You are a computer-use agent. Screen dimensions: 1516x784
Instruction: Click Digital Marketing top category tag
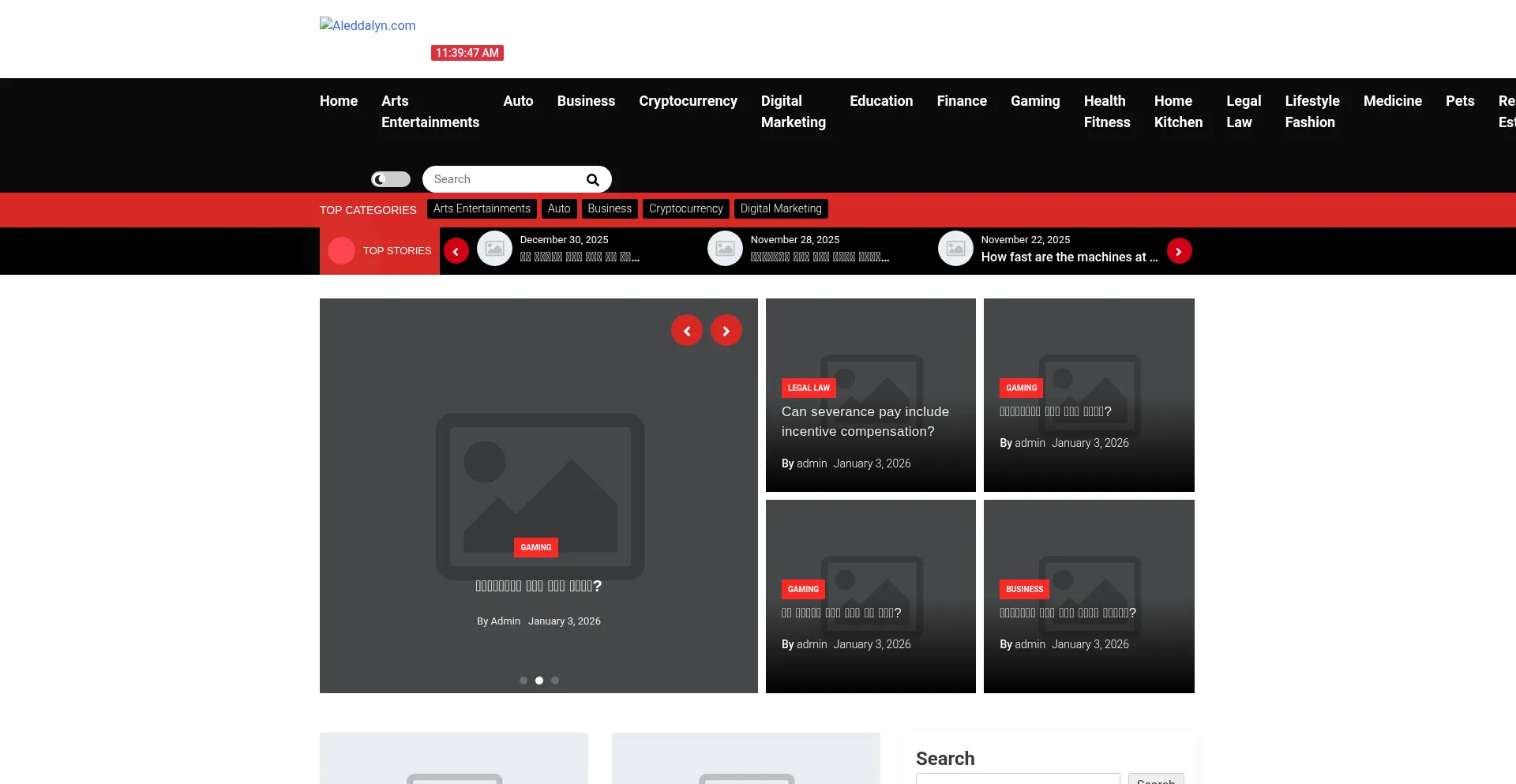pyautogui.click(x=780, y=208)
